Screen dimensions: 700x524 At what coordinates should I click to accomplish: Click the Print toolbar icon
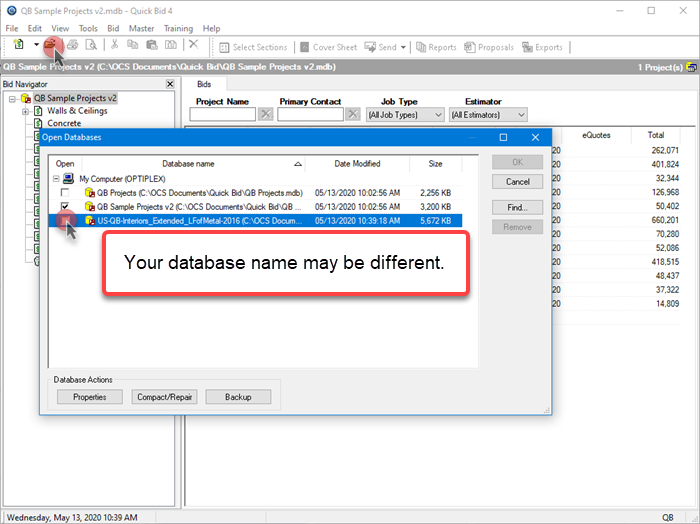[73, 44]
